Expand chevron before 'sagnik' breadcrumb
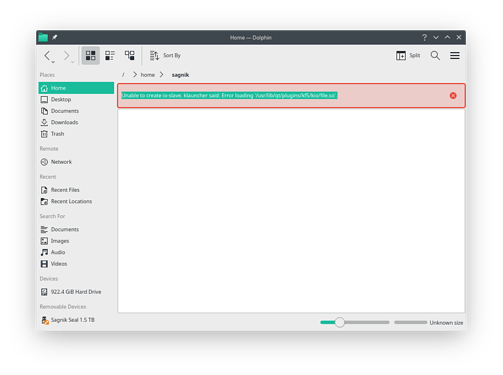The height and width of the screenshot is (375, 503). 161,75
